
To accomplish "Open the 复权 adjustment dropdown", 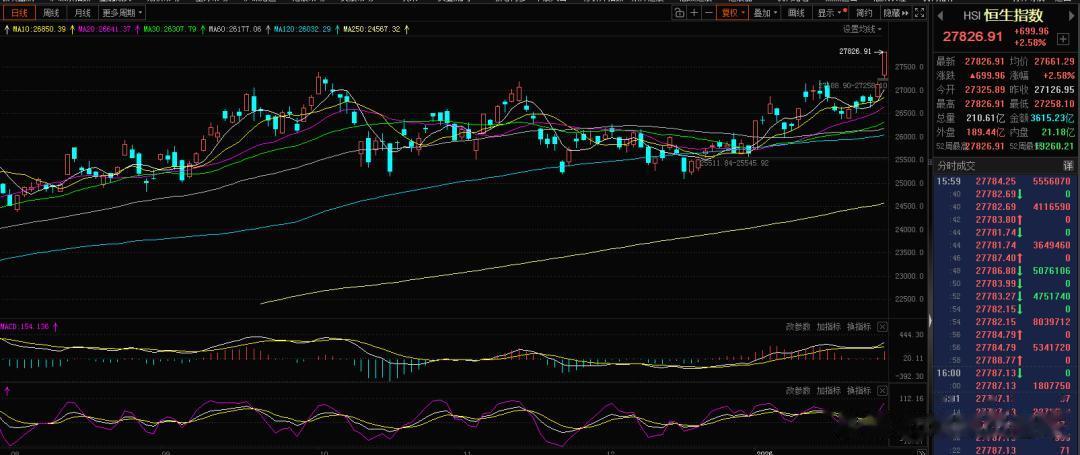I will 732,12.
